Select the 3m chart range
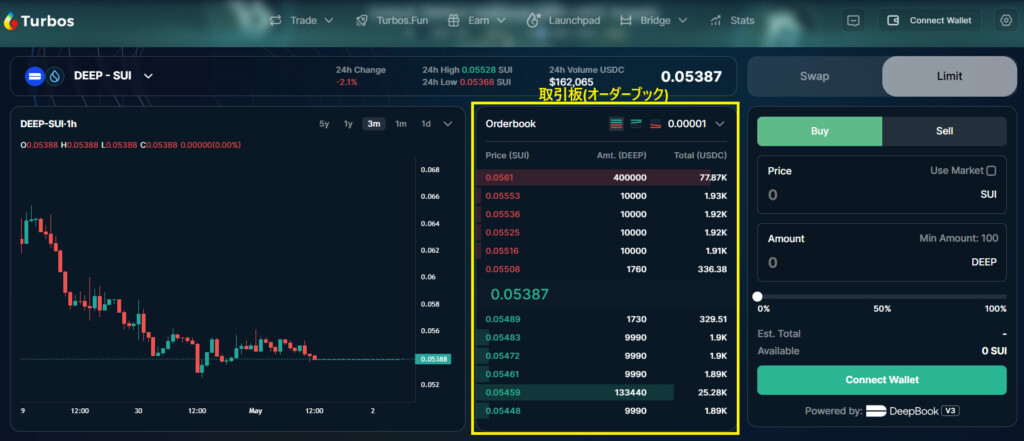The image size is (1024, 441). (374, 123)
